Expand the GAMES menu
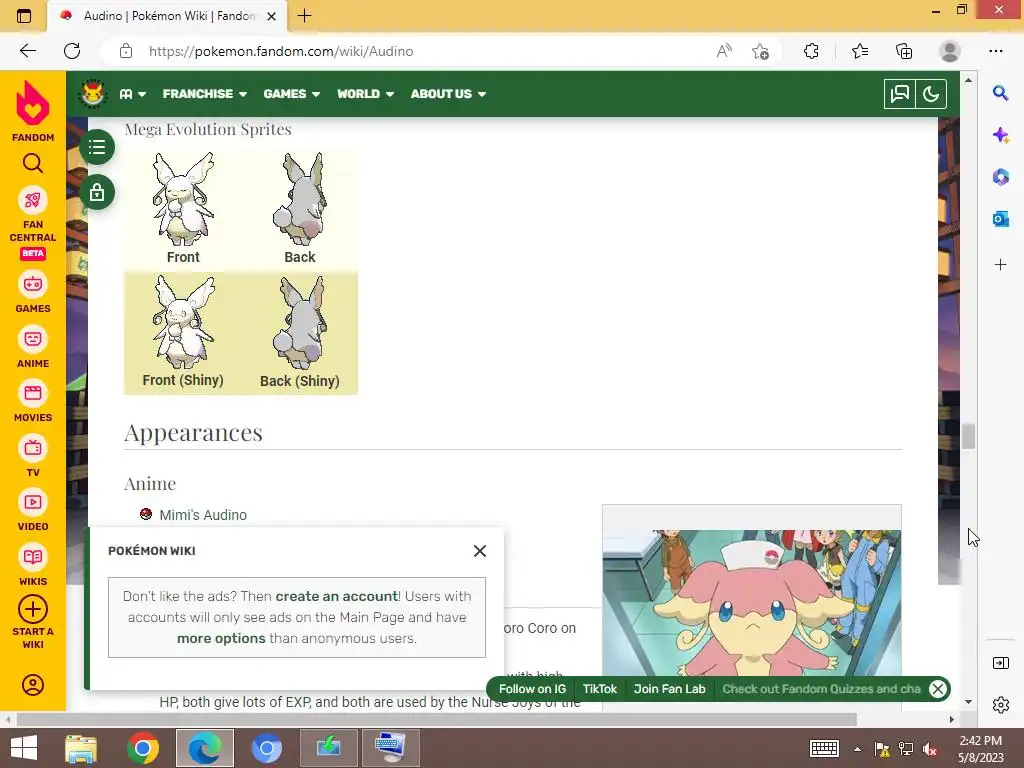1024x768 pixels. click(x=291, y=94)
